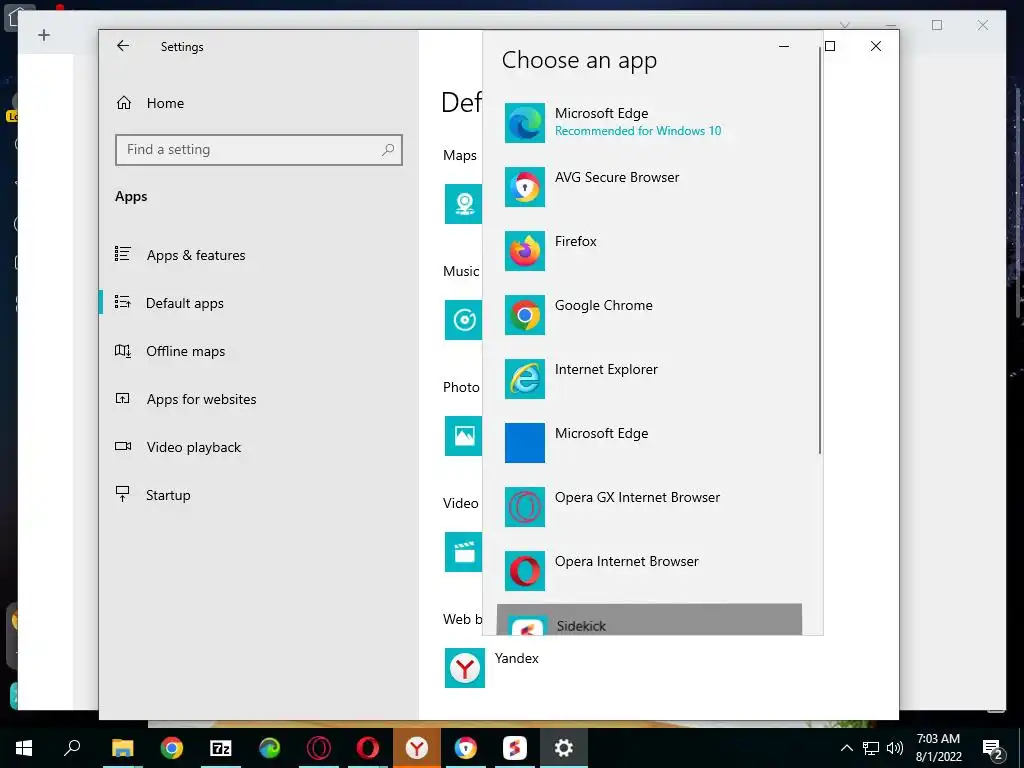
Task: Open taskbar search magnifier
Action: coord(72,748)
